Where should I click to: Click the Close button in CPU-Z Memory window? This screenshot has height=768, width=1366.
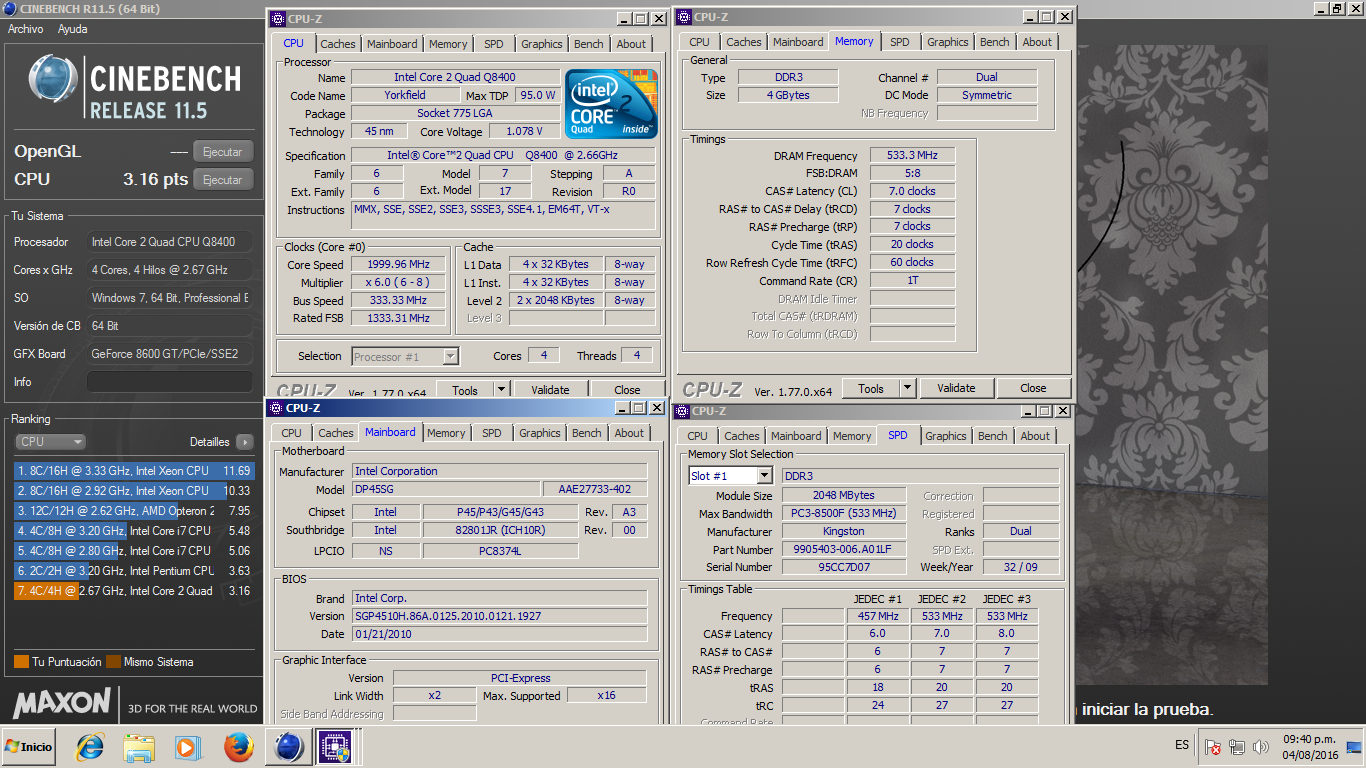tap(1033, 388)
